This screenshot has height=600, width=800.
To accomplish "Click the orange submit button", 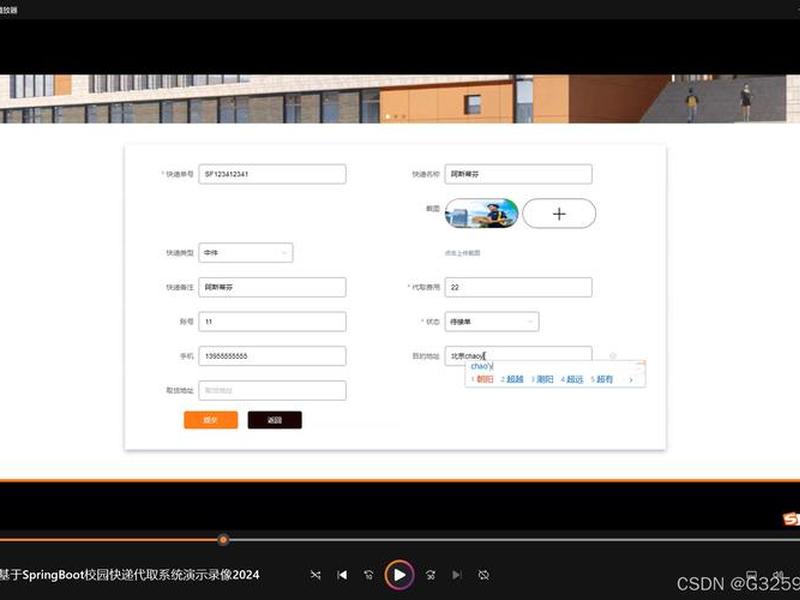I will coord(211,420).
